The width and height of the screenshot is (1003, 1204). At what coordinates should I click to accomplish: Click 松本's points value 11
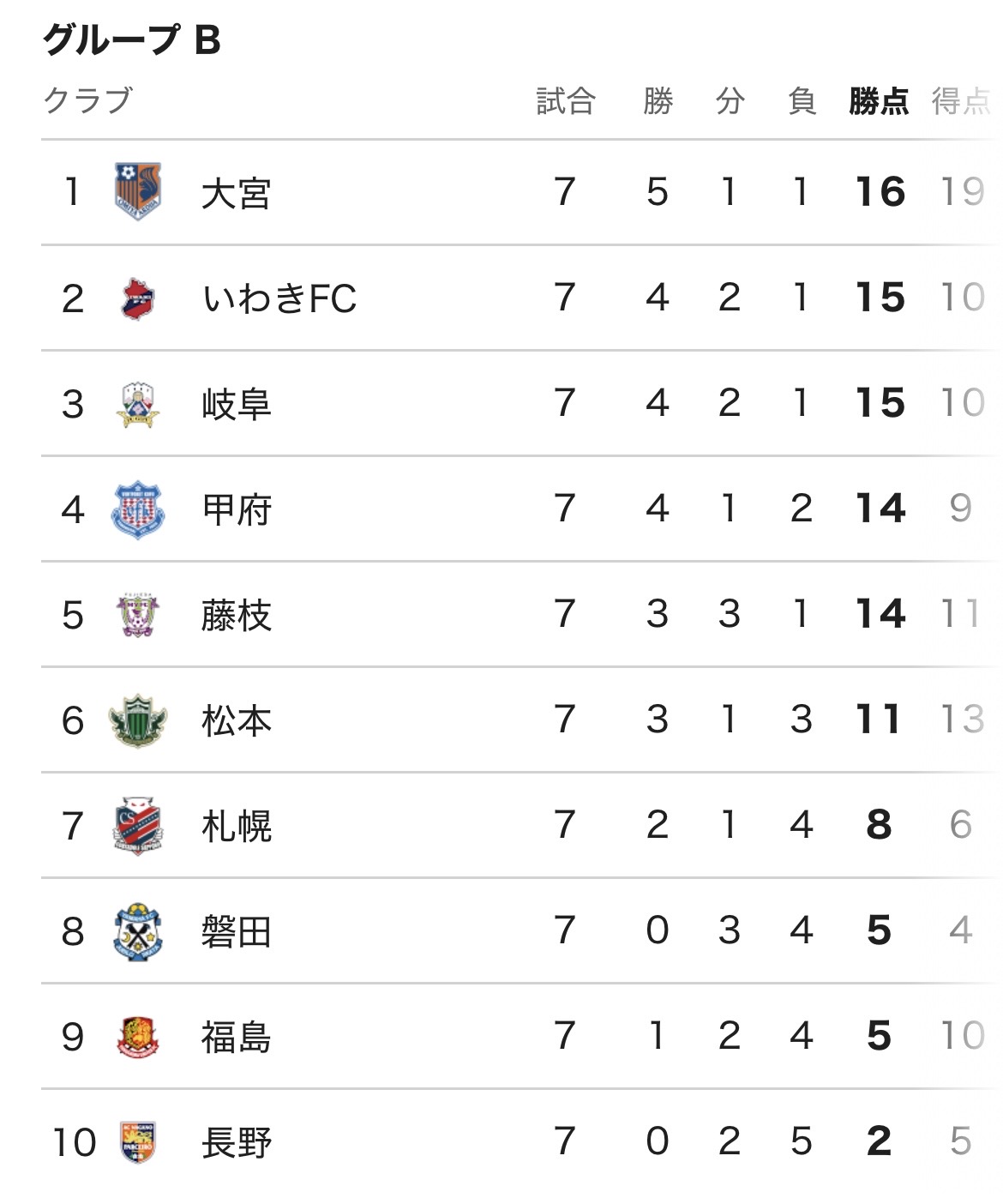879,719
